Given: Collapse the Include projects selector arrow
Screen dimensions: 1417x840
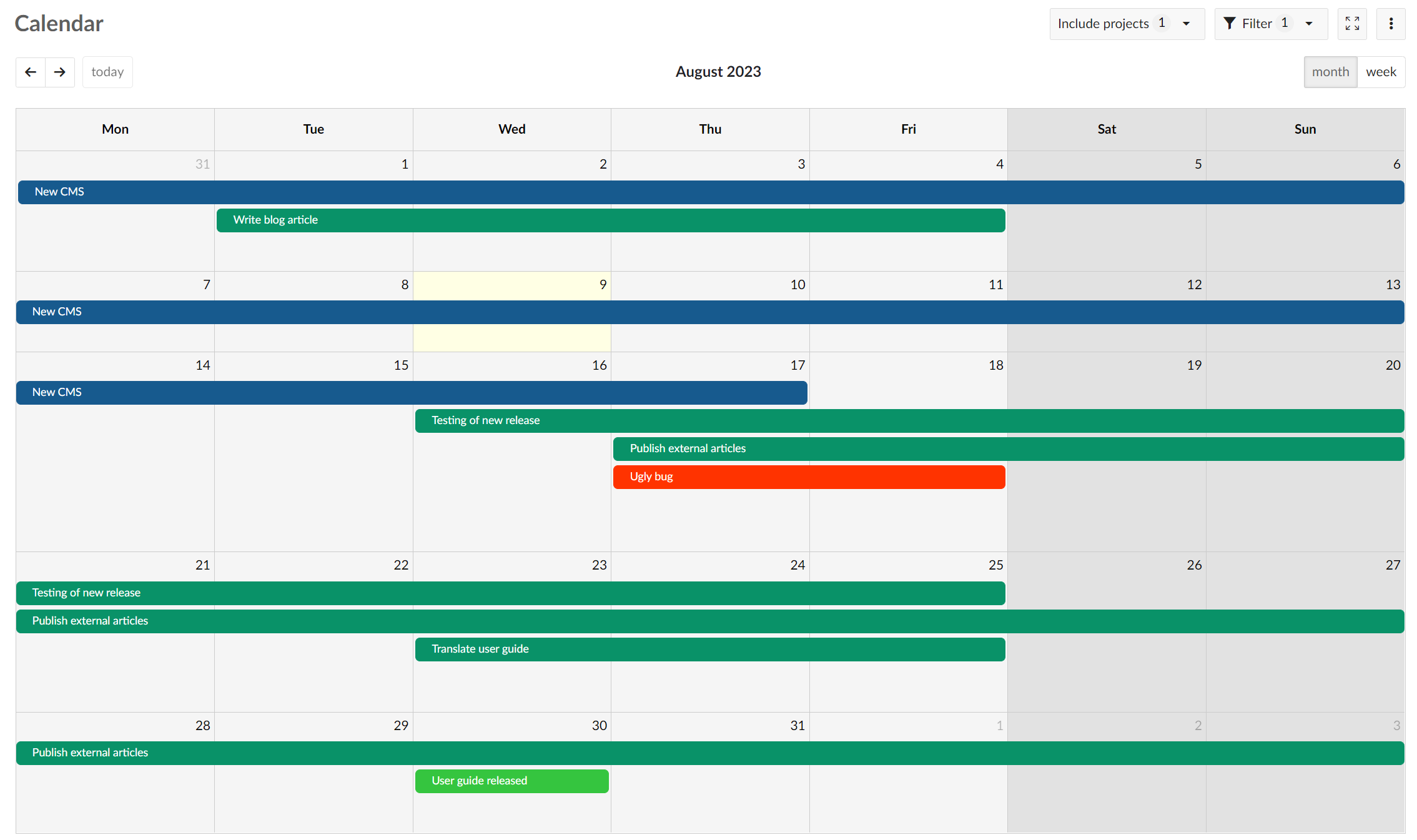Looking at the screenshot, I should [x=1186, y=24].
